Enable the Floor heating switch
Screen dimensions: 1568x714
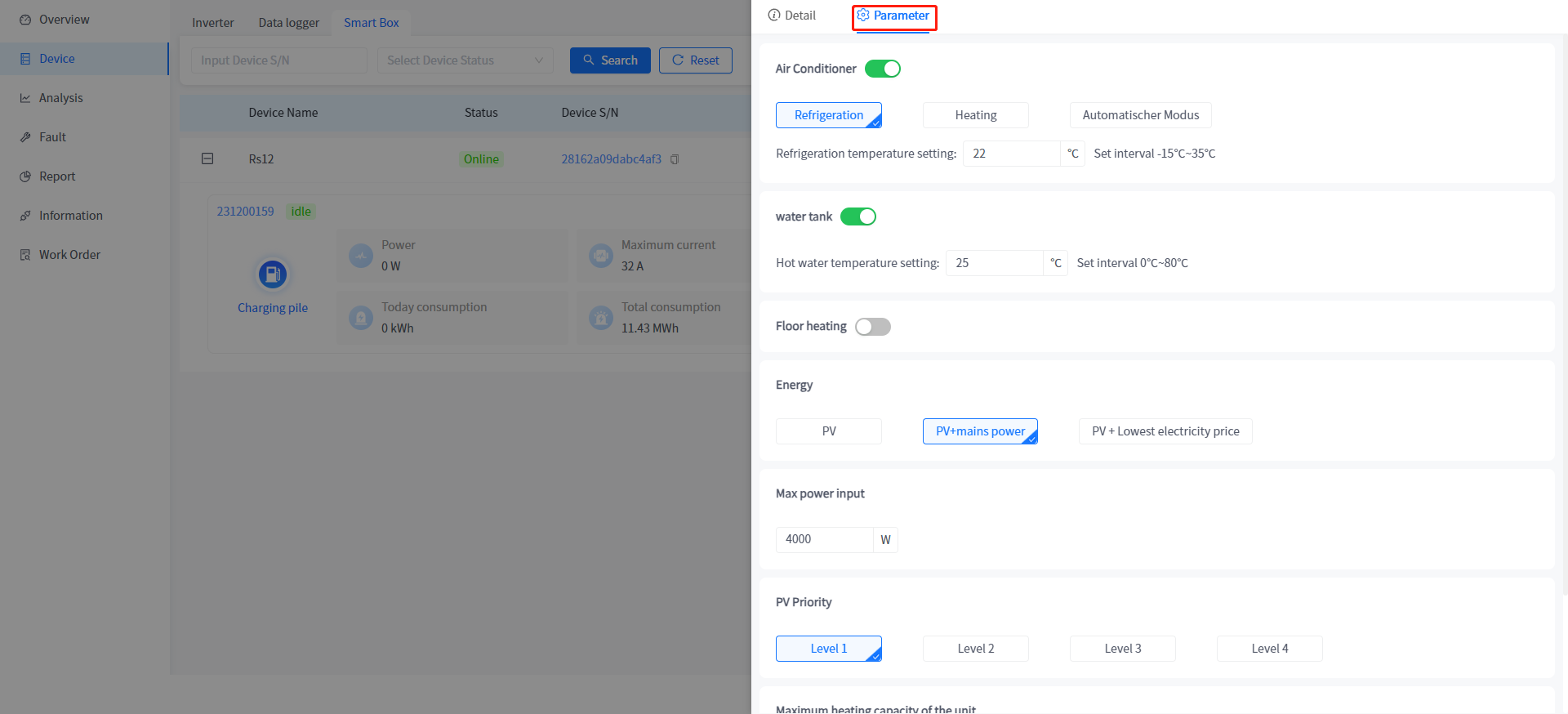[872, 327]
